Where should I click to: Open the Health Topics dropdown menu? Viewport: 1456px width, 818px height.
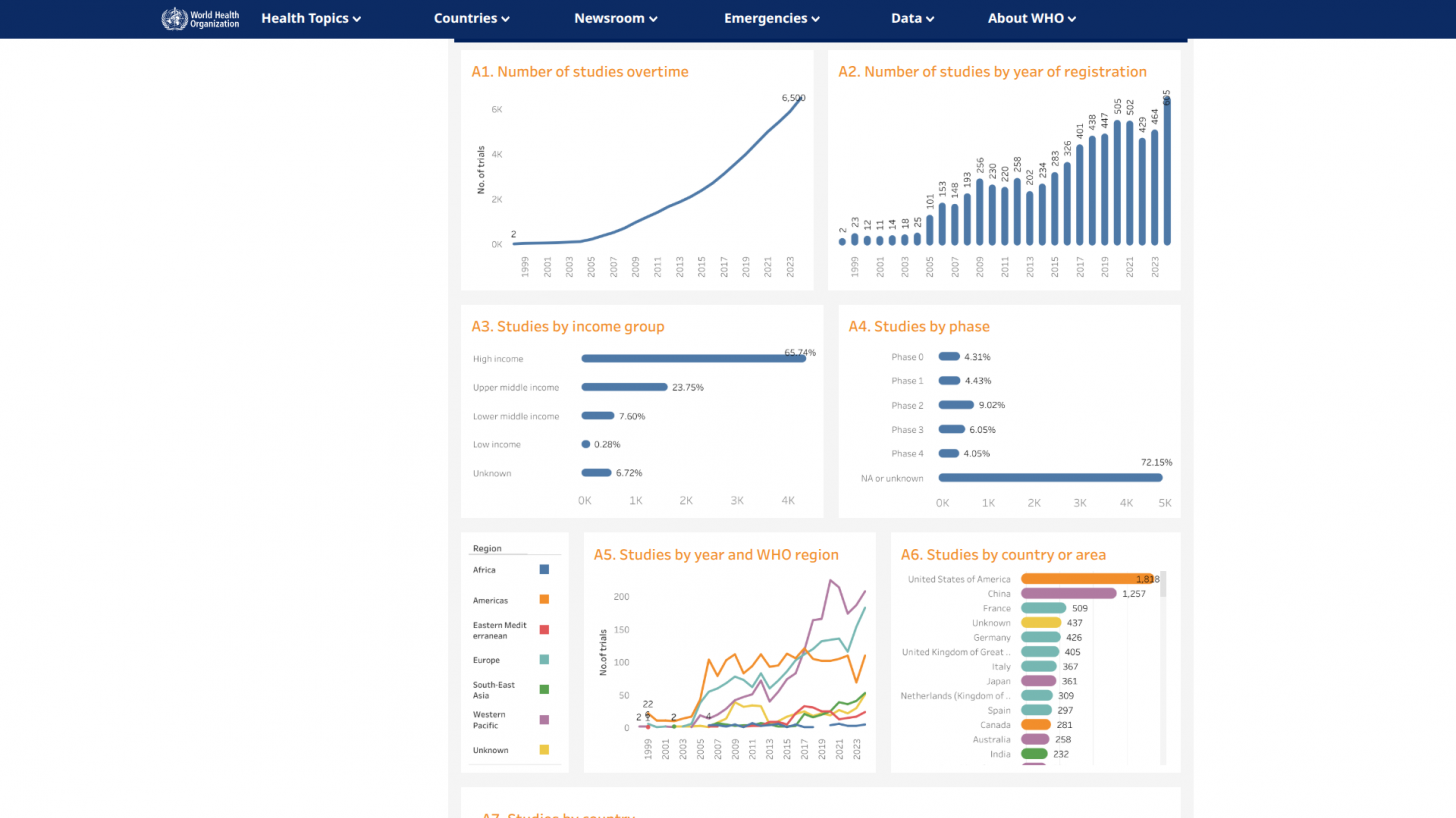click(311, 18)
